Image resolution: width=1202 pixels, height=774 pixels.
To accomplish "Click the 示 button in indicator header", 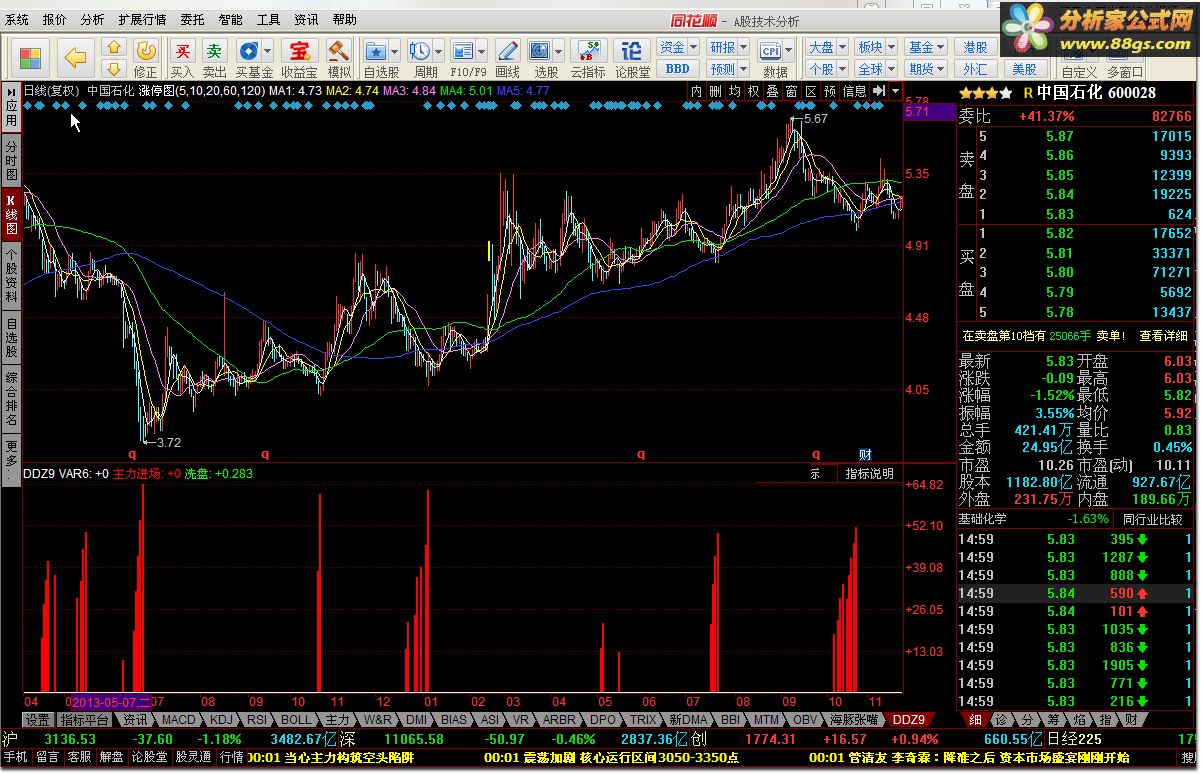I will pos(815,473).
